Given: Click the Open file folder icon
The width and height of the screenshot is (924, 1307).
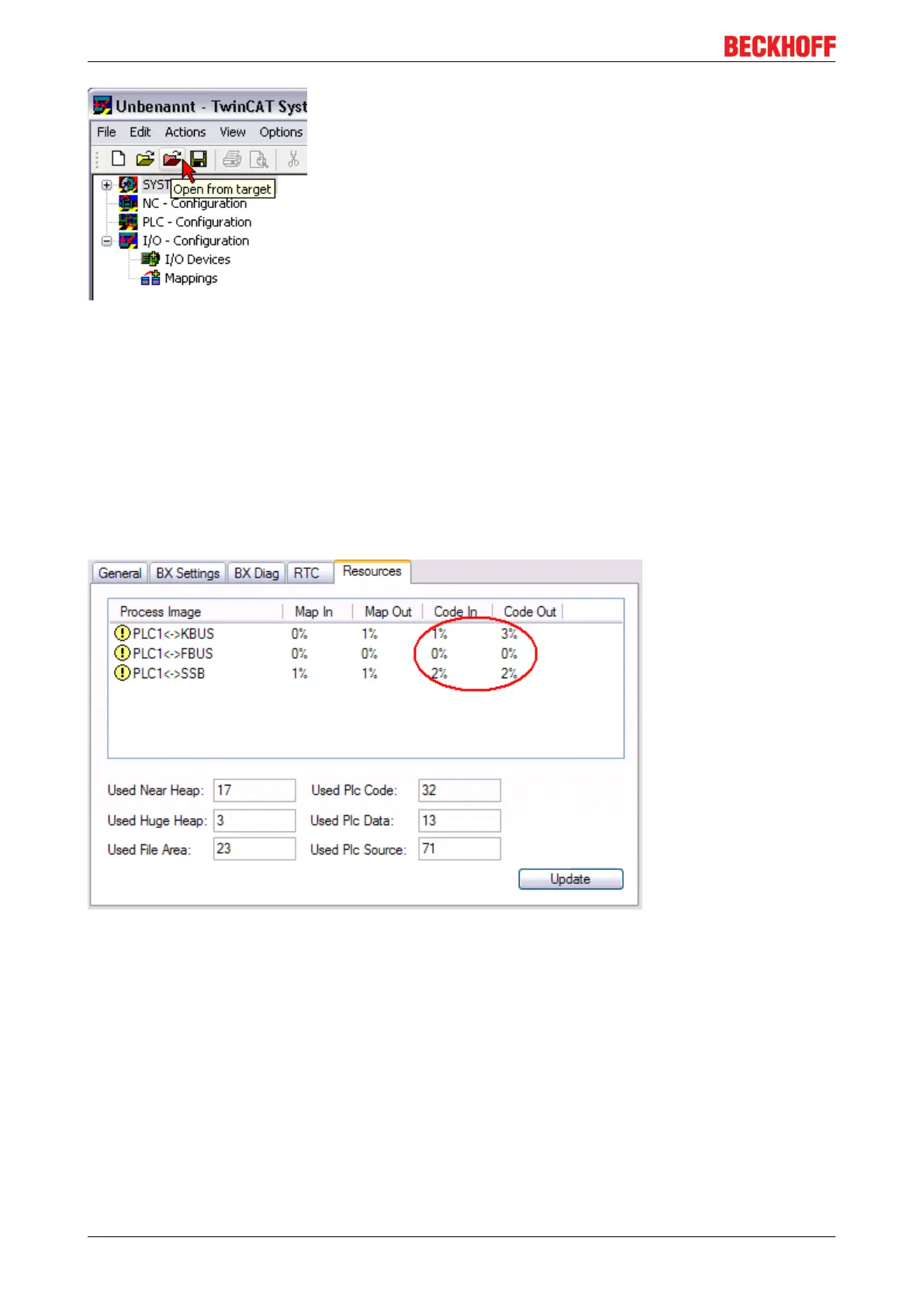Looking at the screenshot, I should [145, 159].
